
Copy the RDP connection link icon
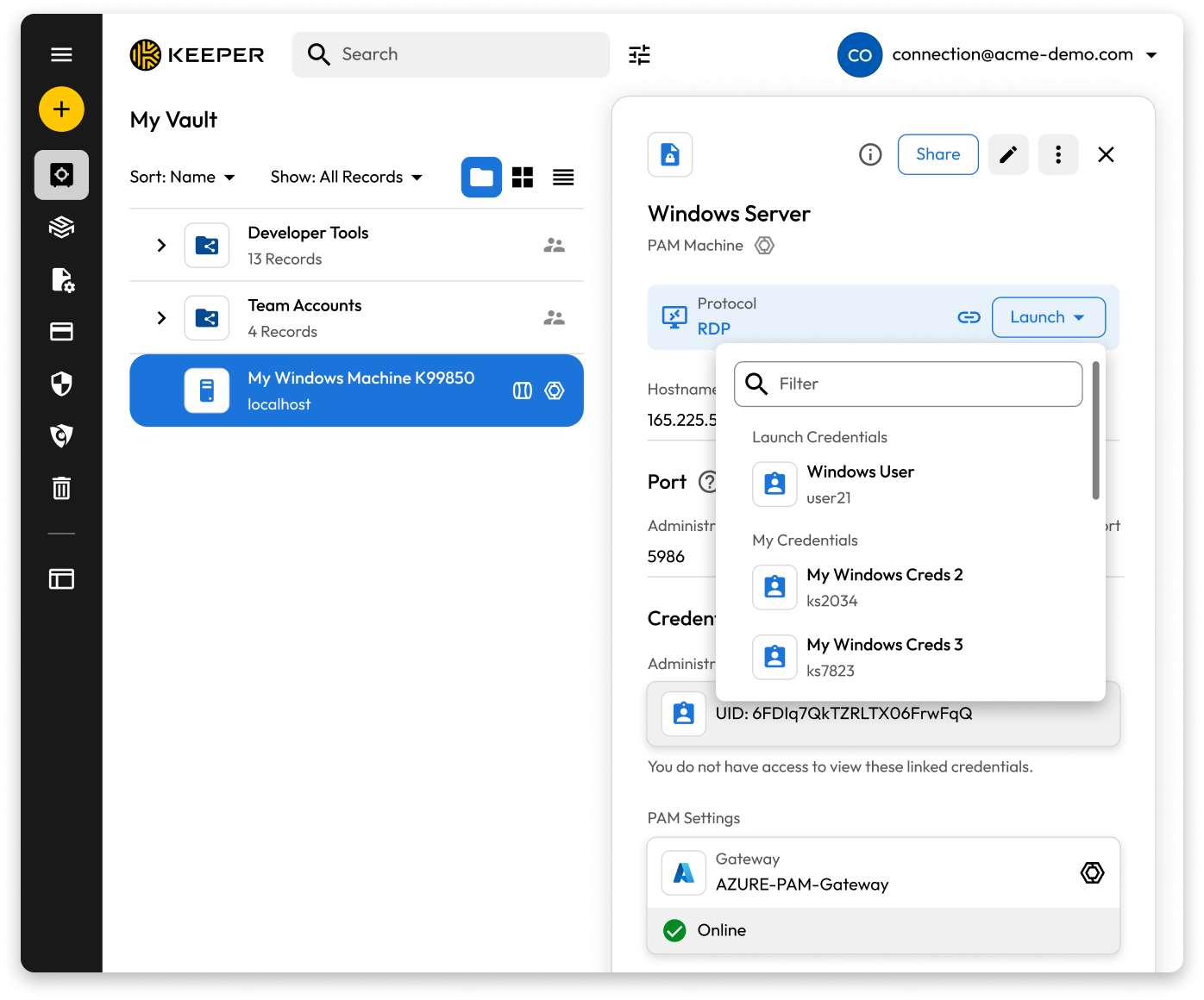tap(969, 317)
